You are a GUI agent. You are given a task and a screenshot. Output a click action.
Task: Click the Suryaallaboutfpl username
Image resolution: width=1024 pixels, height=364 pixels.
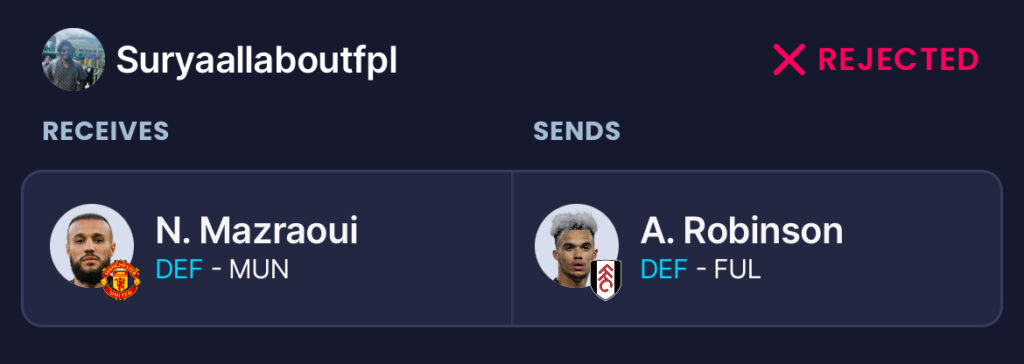pos(257,61)
